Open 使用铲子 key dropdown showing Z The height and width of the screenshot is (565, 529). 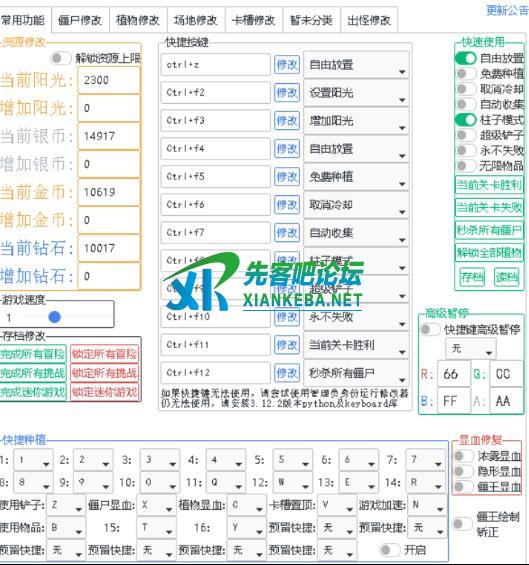pos(66,506)
